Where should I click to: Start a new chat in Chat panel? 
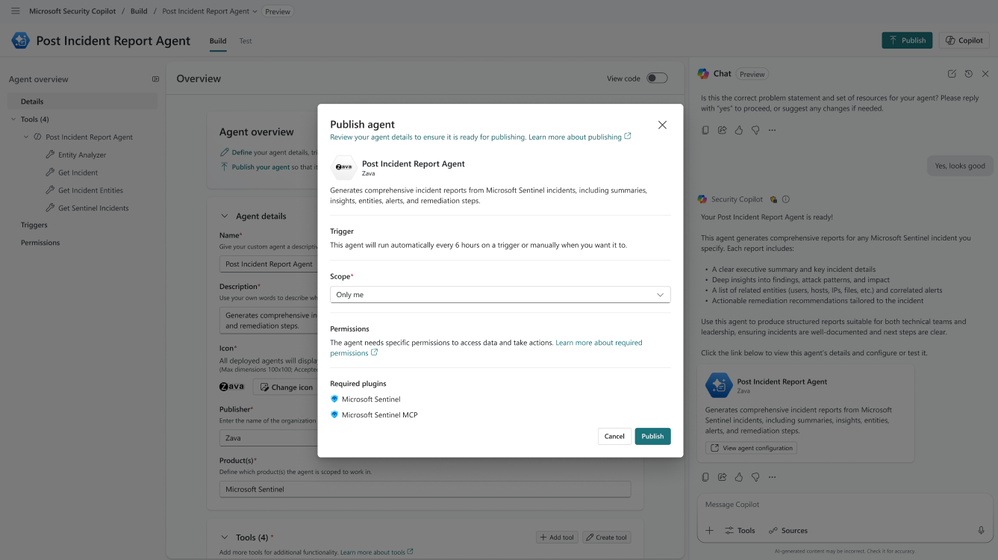pyautogui.click(x=952, y=74)
